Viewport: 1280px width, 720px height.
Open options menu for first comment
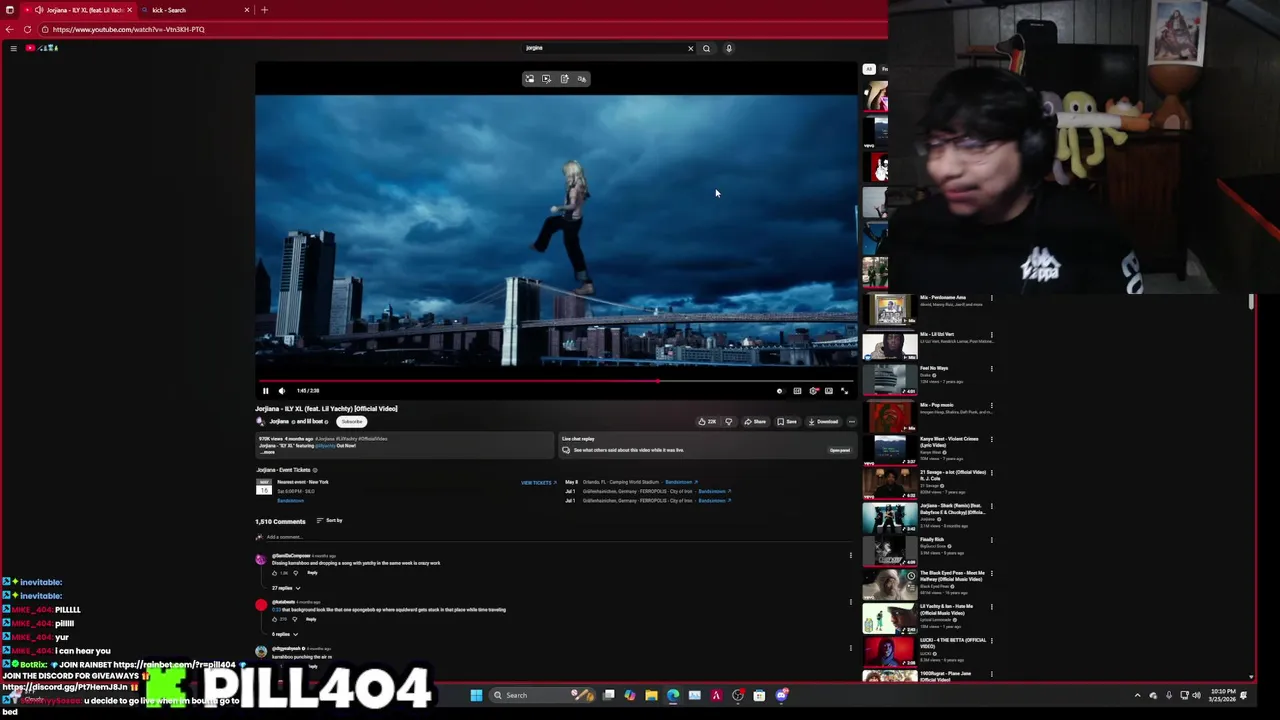click(x=851, y=555)
